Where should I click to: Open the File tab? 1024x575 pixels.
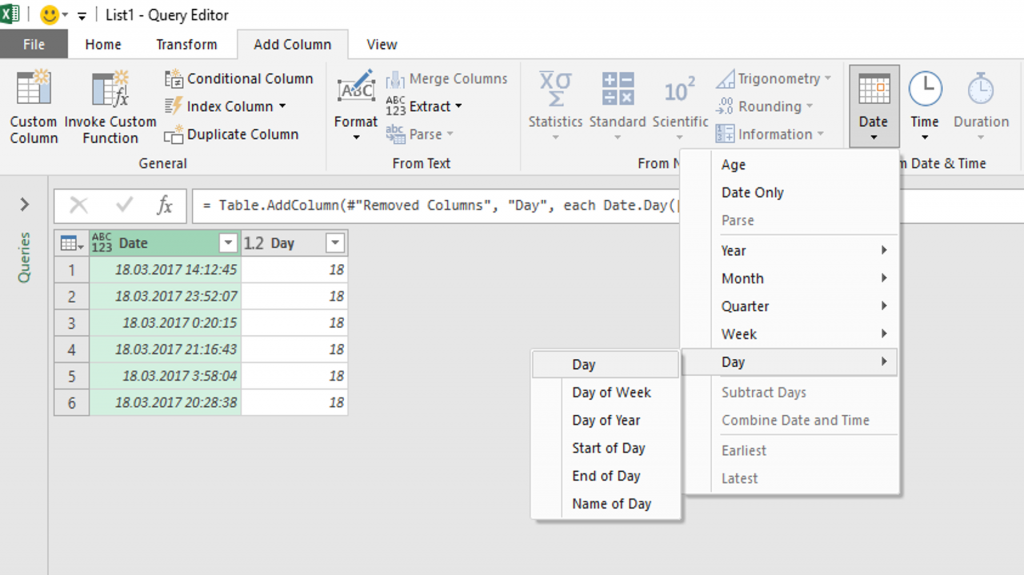34,44
